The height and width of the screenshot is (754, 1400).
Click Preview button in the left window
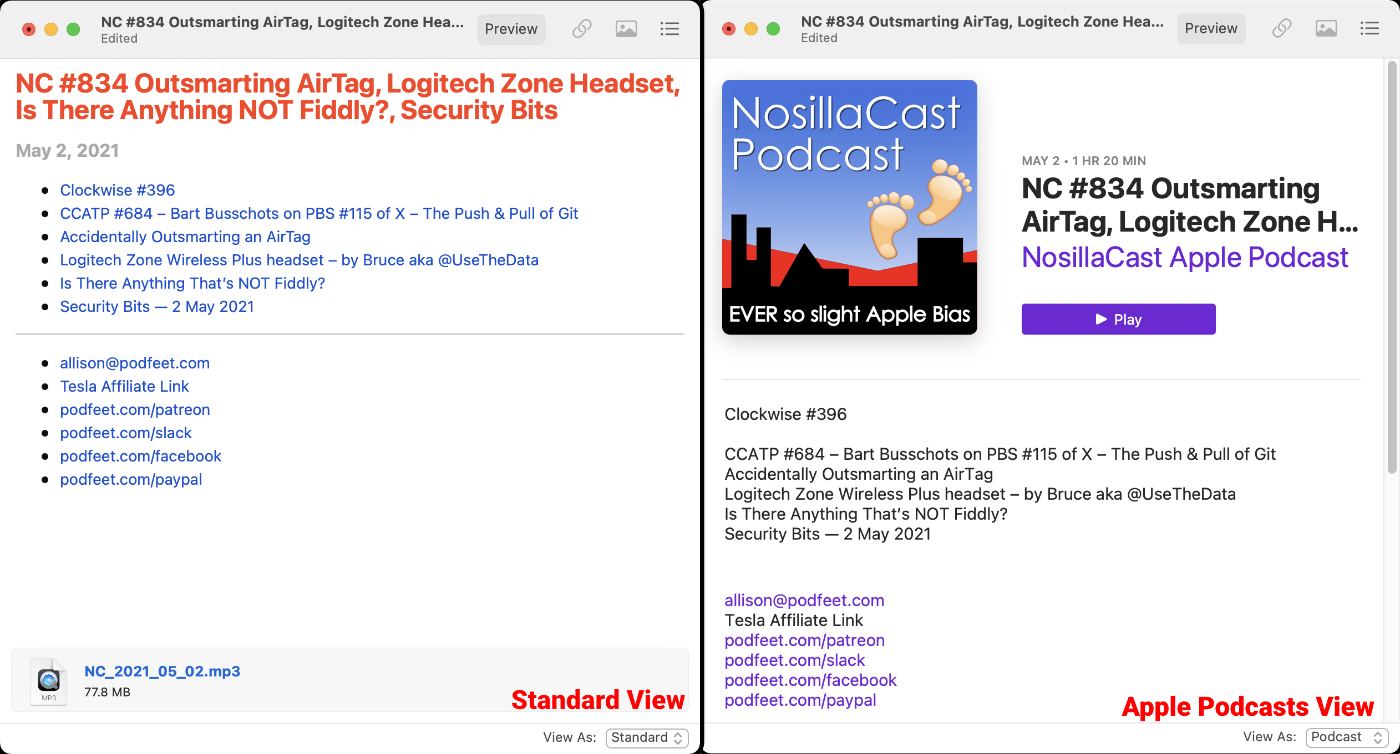(x=511, y=29)
